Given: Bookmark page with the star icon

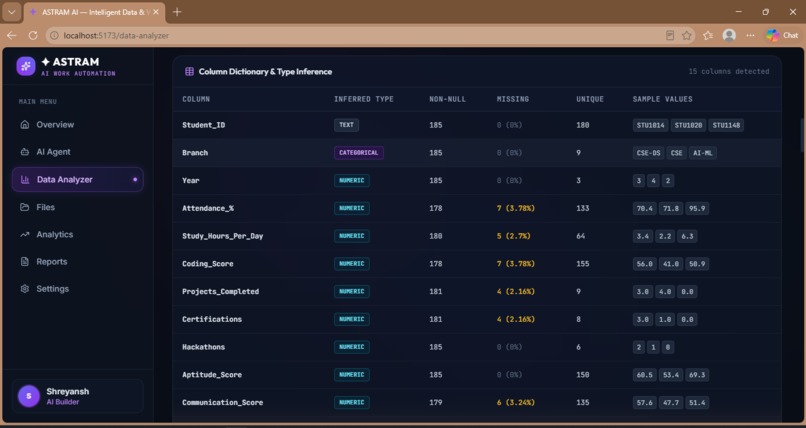Looking at the screenshot, I should click(x=687, y=35).
